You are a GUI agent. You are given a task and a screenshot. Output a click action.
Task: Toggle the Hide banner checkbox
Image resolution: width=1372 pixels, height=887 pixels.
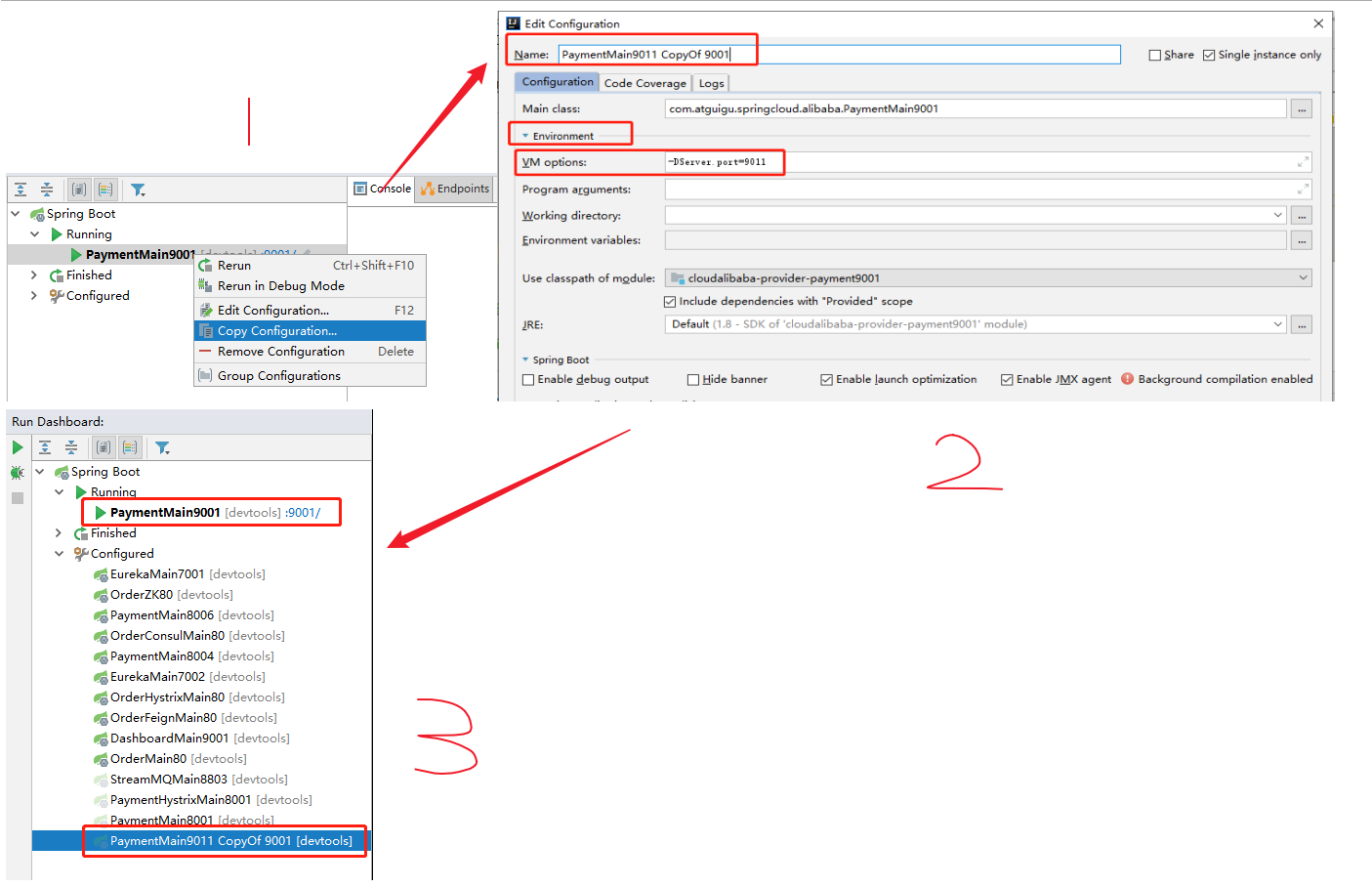click(x=693, y=380)
